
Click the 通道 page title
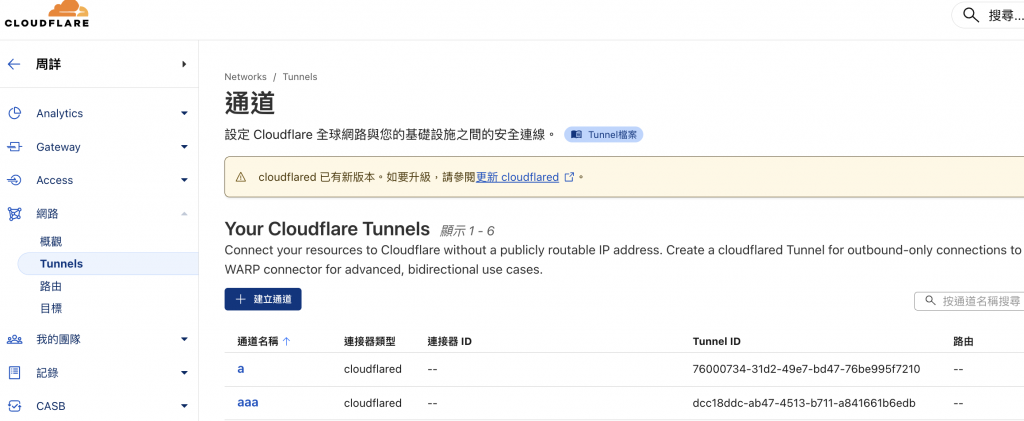[x=249, y=103]
